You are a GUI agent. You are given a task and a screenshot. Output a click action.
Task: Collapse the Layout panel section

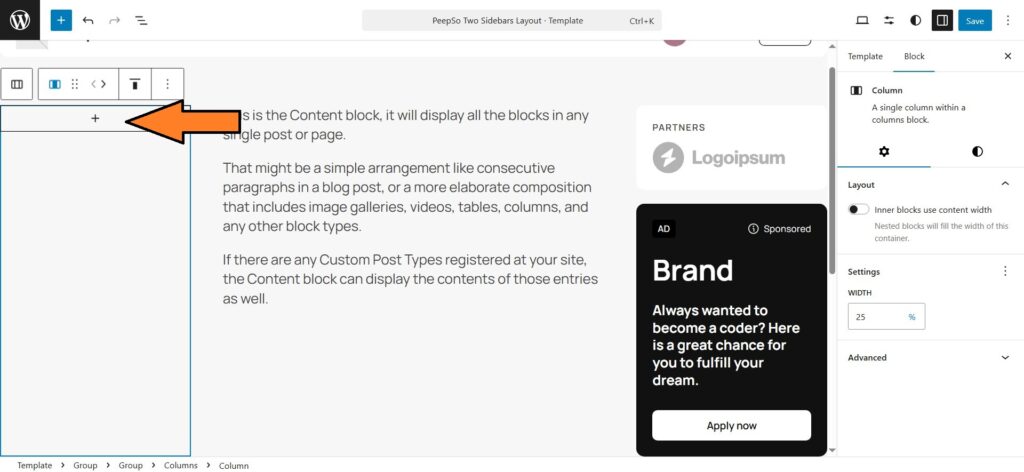[x=1005, y=185]
